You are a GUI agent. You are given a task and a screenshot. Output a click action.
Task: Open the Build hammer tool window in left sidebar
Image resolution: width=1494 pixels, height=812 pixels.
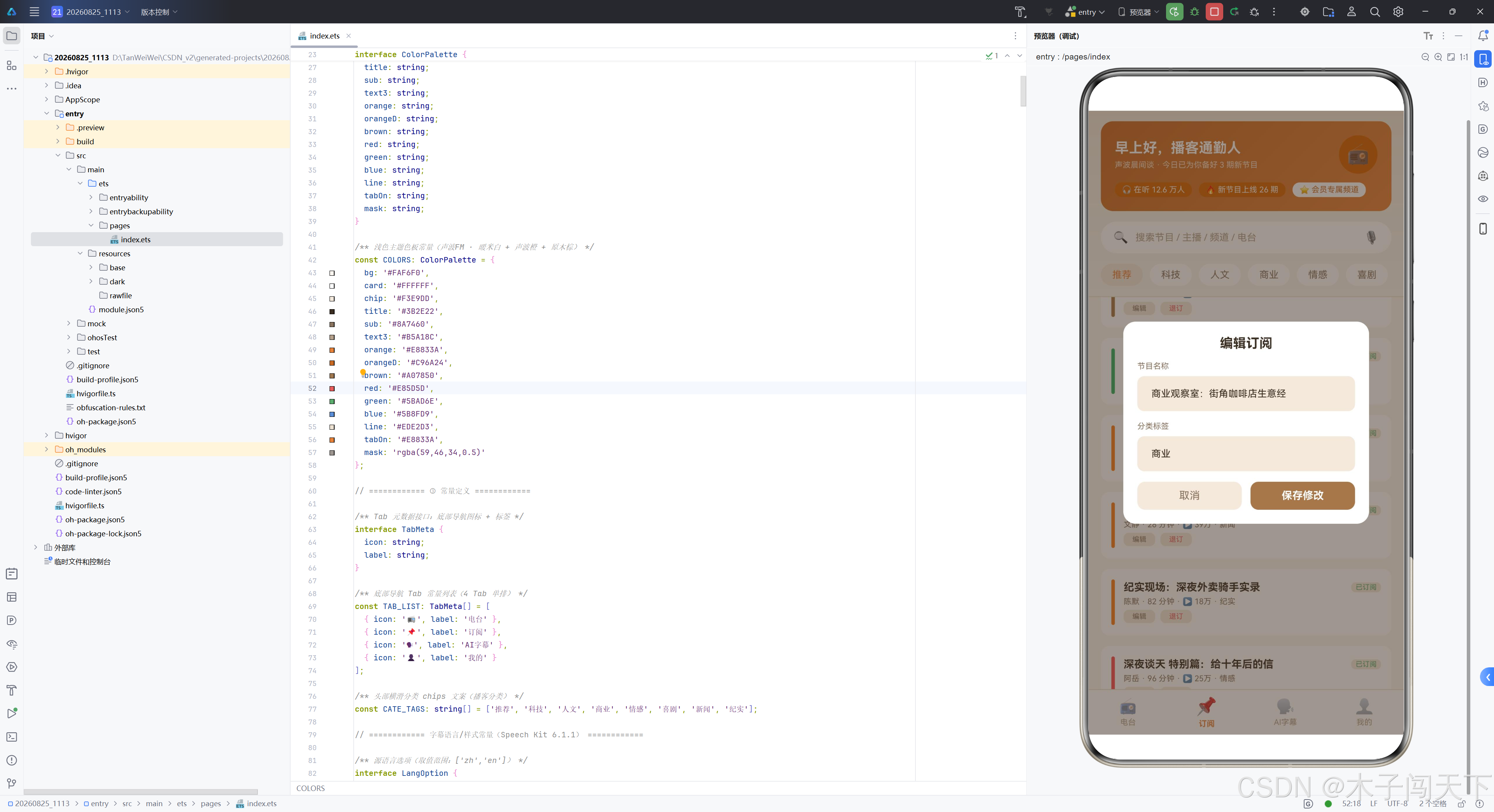pyautogui.click(x=12, y=690)
